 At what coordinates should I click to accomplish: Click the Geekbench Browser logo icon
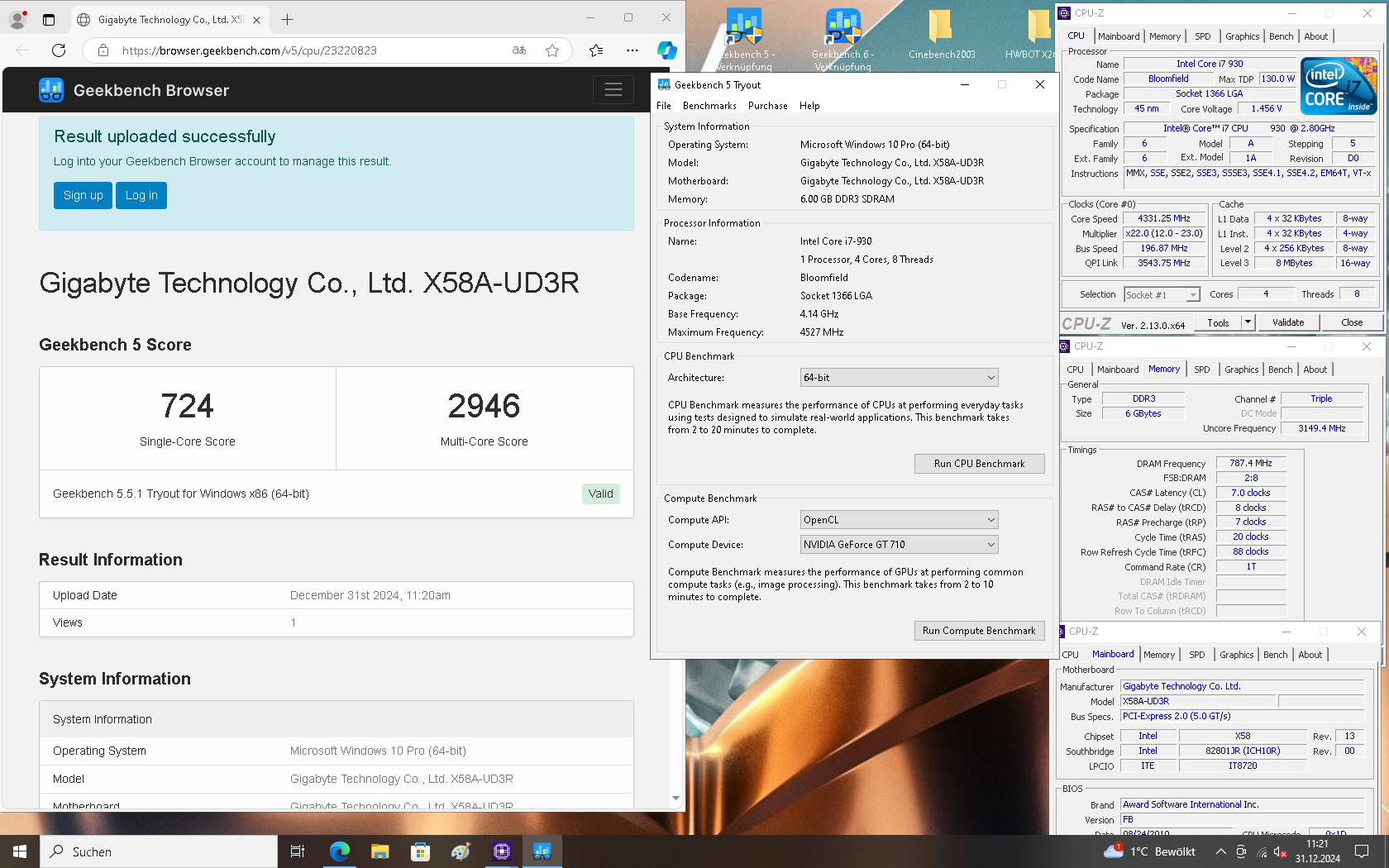(x=51, y=90)
